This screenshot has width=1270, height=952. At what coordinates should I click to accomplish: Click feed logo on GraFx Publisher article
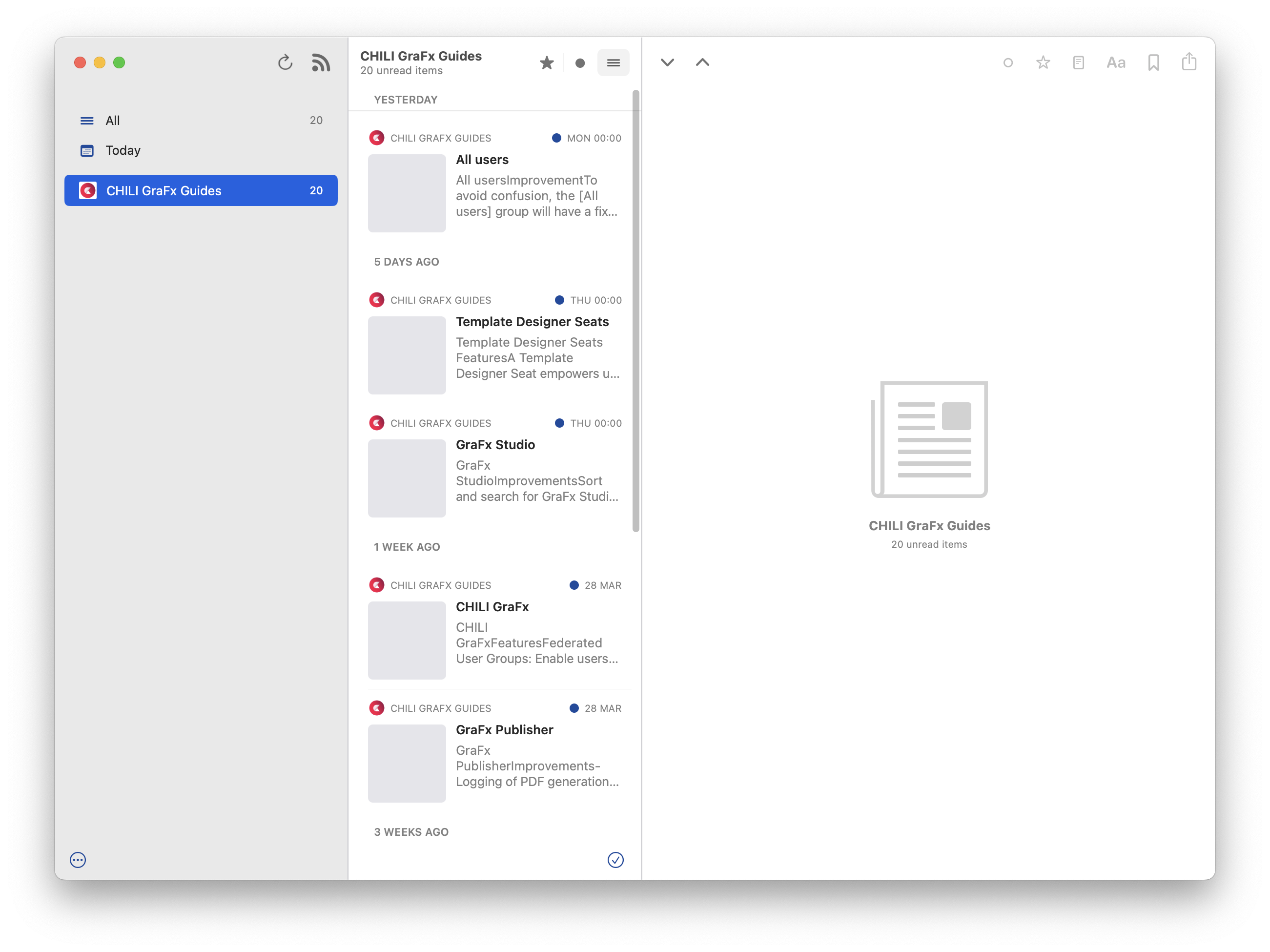(377, 708)
